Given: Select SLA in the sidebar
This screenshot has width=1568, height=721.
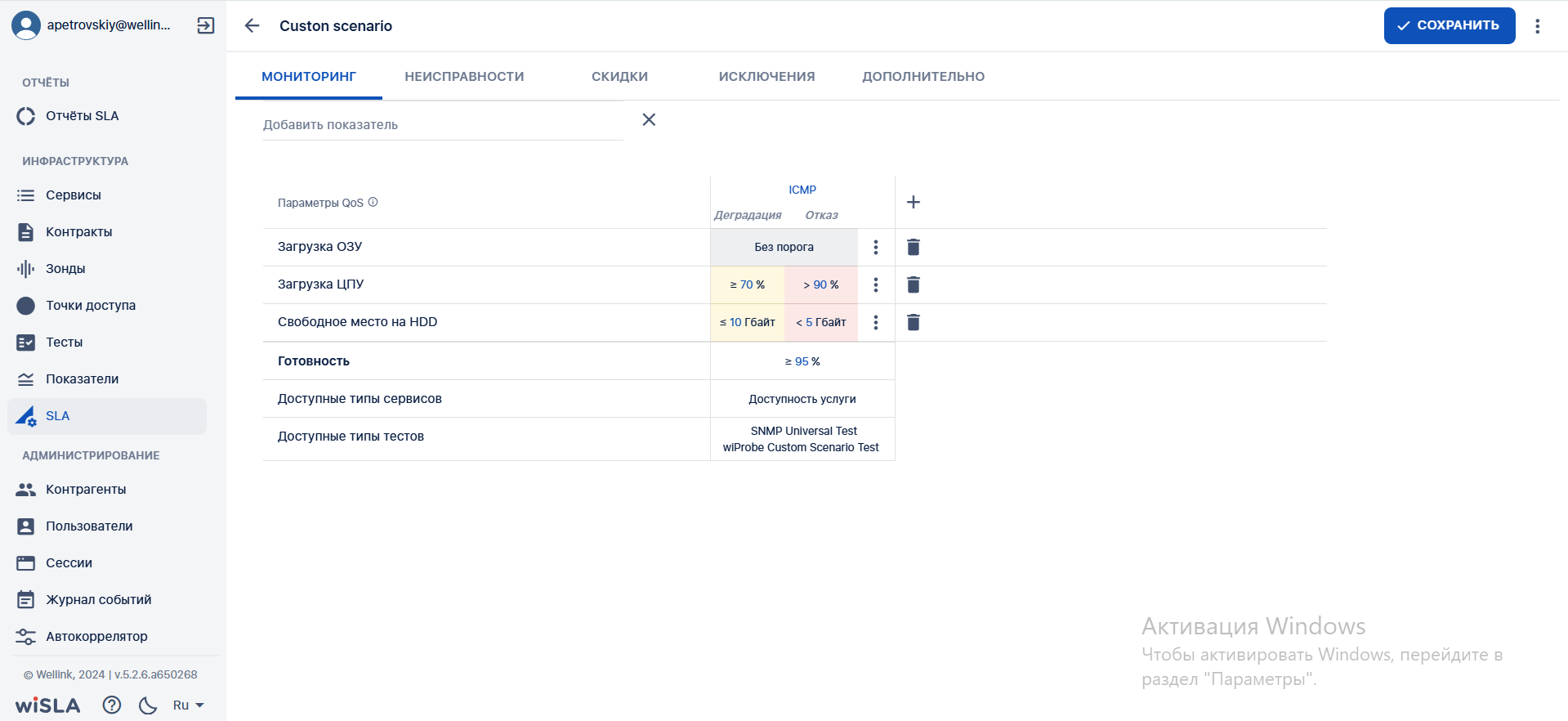Looking at the screenshot, I should 107,416.
